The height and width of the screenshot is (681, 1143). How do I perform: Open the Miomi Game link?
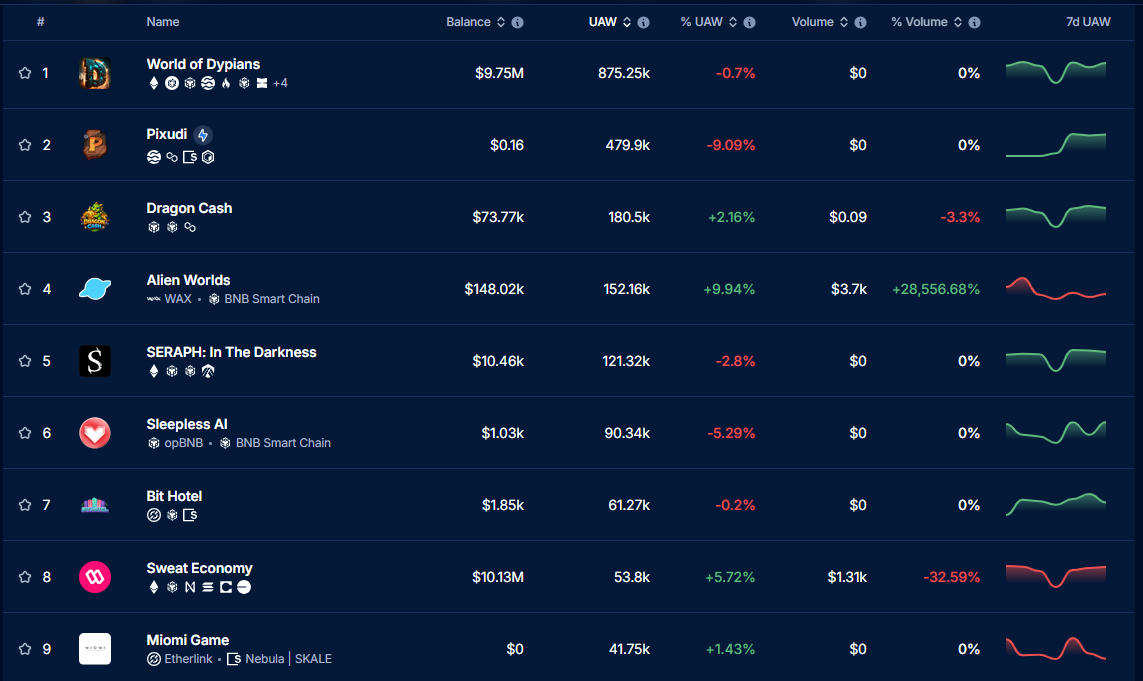187,640
